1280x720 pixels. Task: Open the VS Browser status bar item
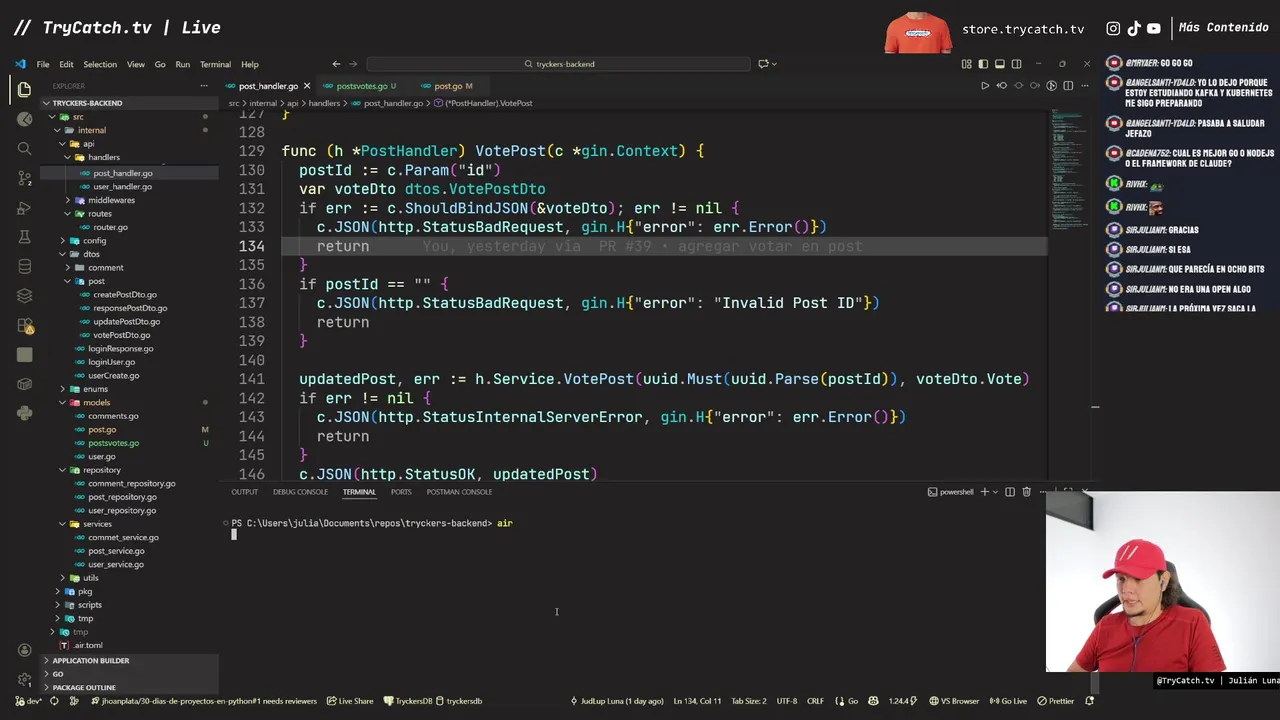(x=954, y=701)
